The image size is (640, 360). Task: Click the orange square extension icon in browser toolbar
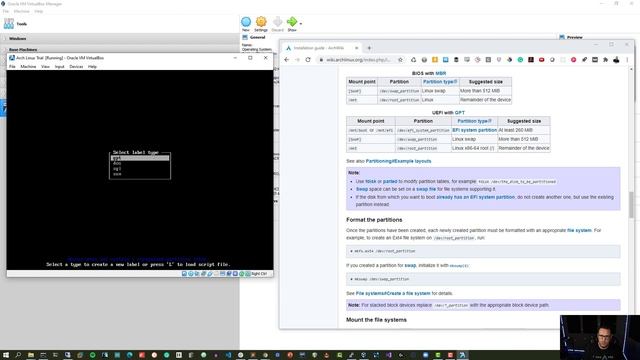[x=435, y=60]
